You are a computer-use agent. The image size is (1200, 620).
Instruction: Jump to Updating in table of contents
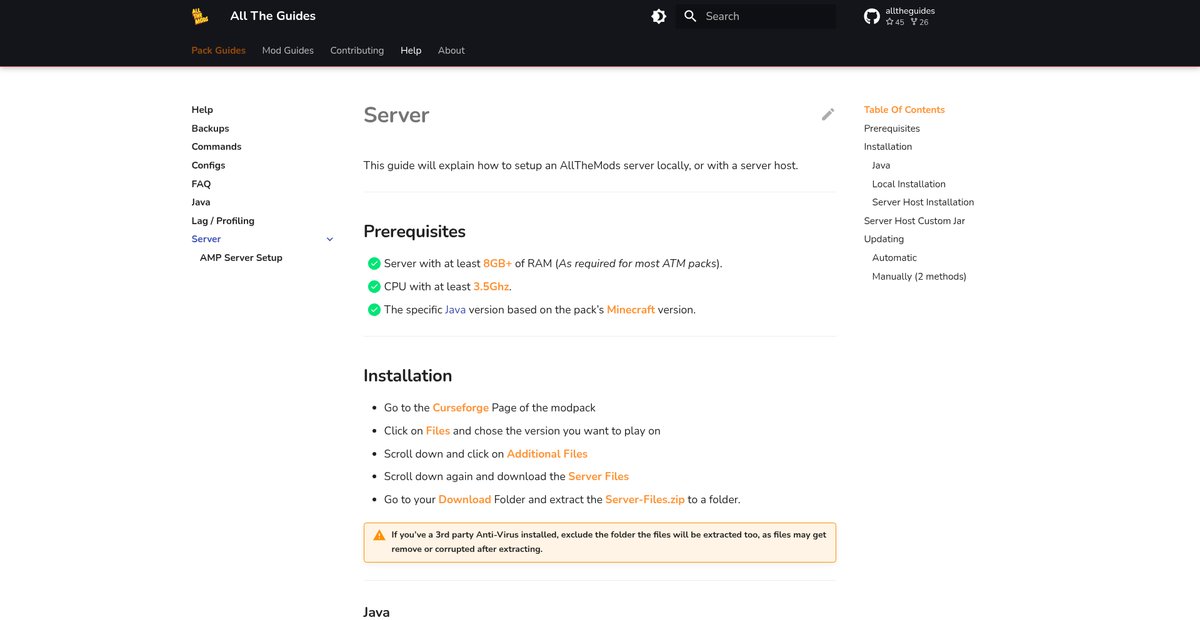pos(884,239)
